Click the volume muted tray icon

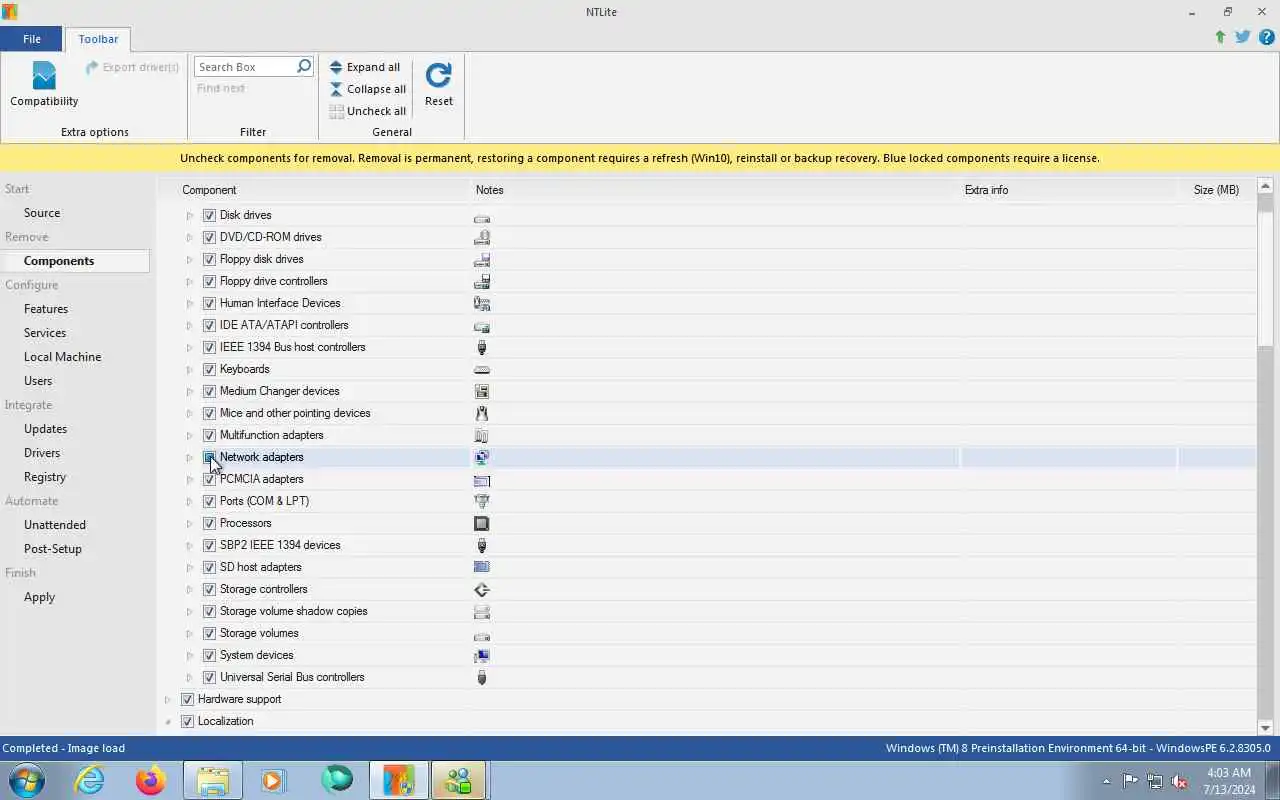[x=1179, y=781]
